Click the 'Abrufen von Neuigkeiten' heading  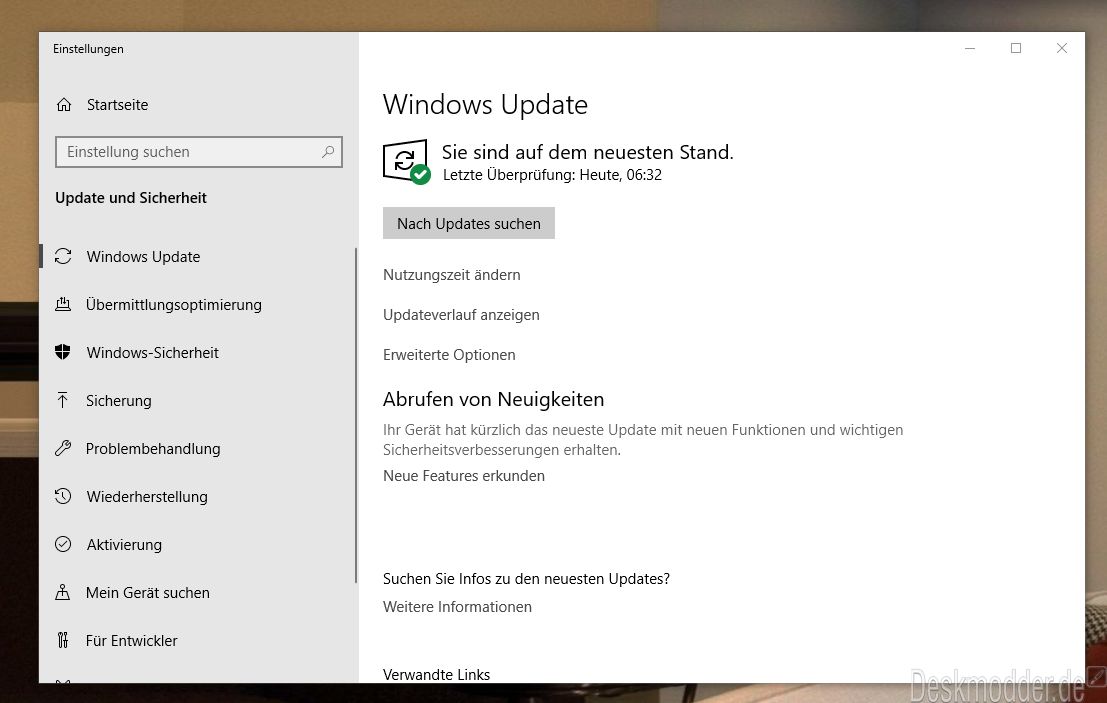tap(493, 399)
